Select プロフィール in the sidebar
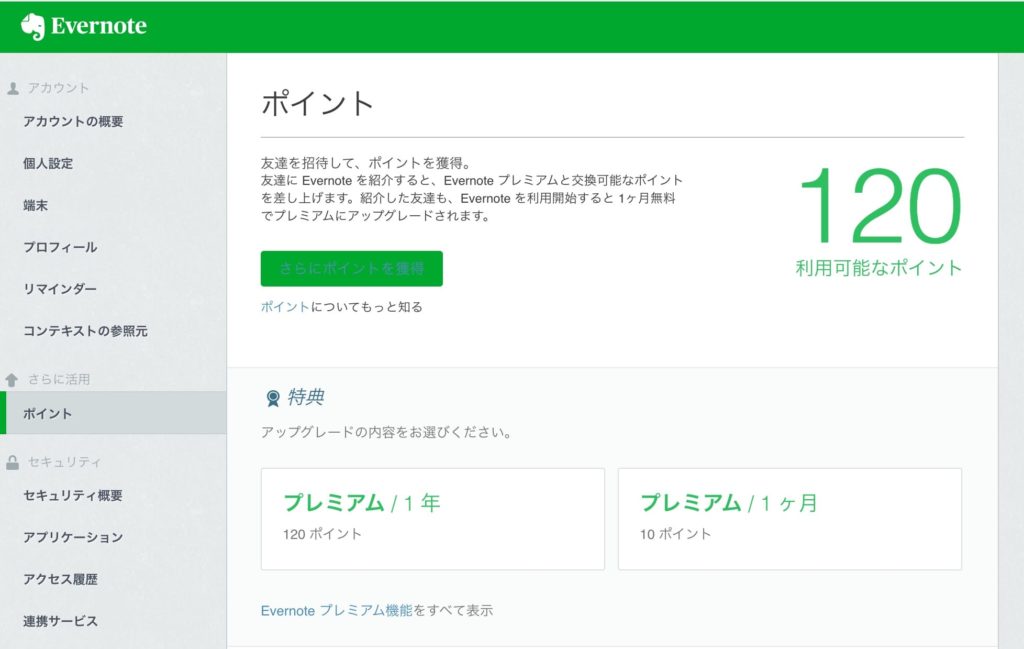The width and height of the screenshot is (1024, 649). coord(60,247)
